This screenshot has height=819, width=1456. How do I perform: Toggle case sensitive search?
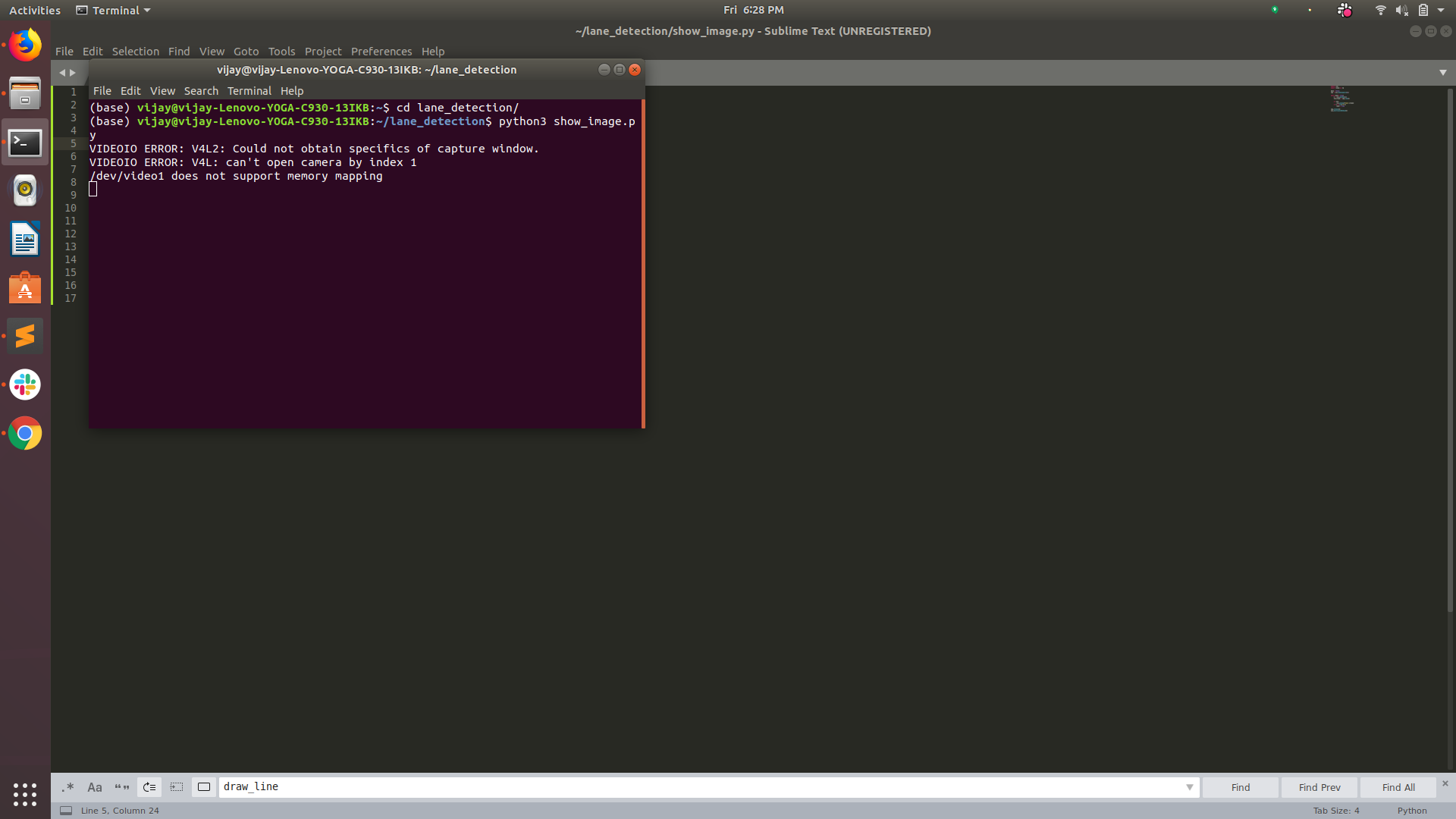[95, 787]
